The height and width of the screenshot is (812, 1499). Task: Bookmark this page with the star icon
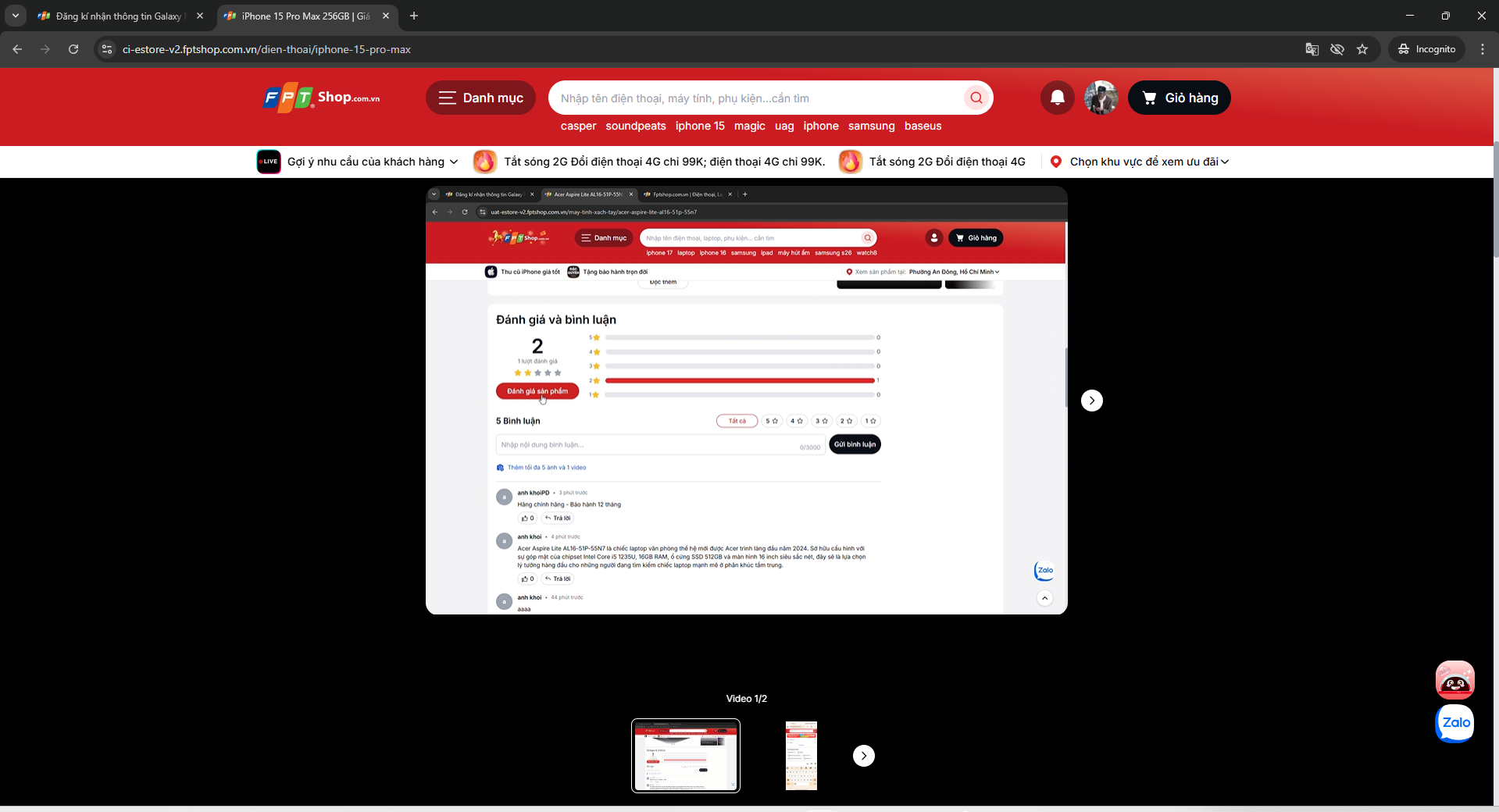pos(1362,49)
